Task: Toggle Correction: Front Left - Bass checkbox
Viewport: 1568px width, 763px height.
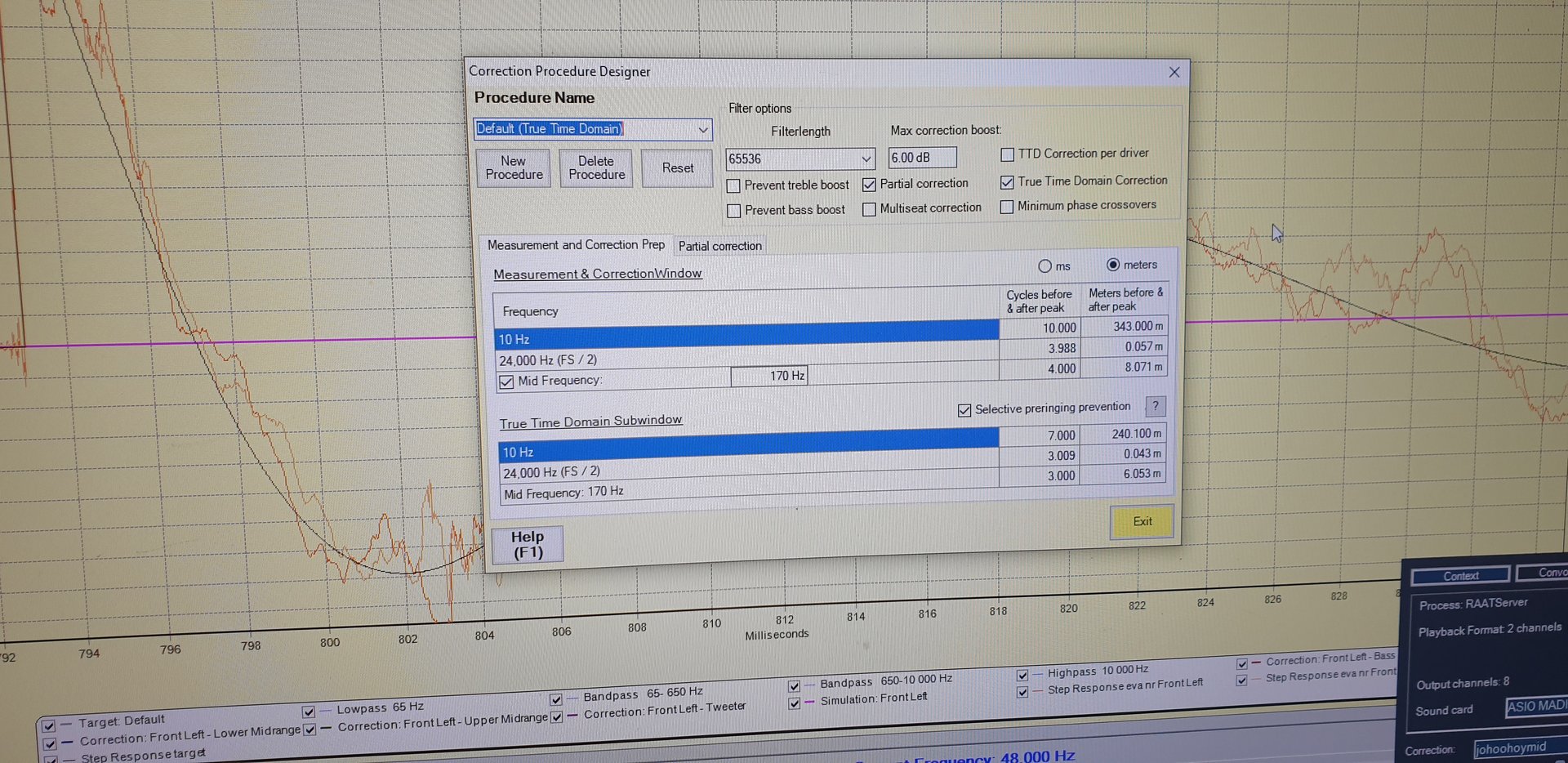Action: (x=1241, y=663)
